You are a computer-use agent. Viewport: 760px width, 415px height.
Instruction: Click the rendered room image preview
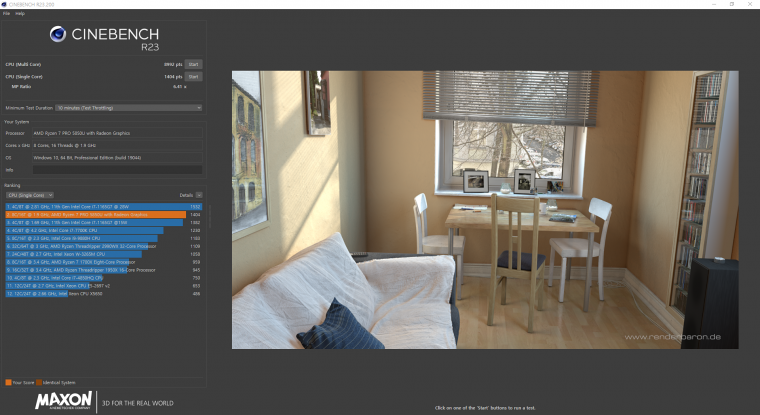tap(485, 210)
